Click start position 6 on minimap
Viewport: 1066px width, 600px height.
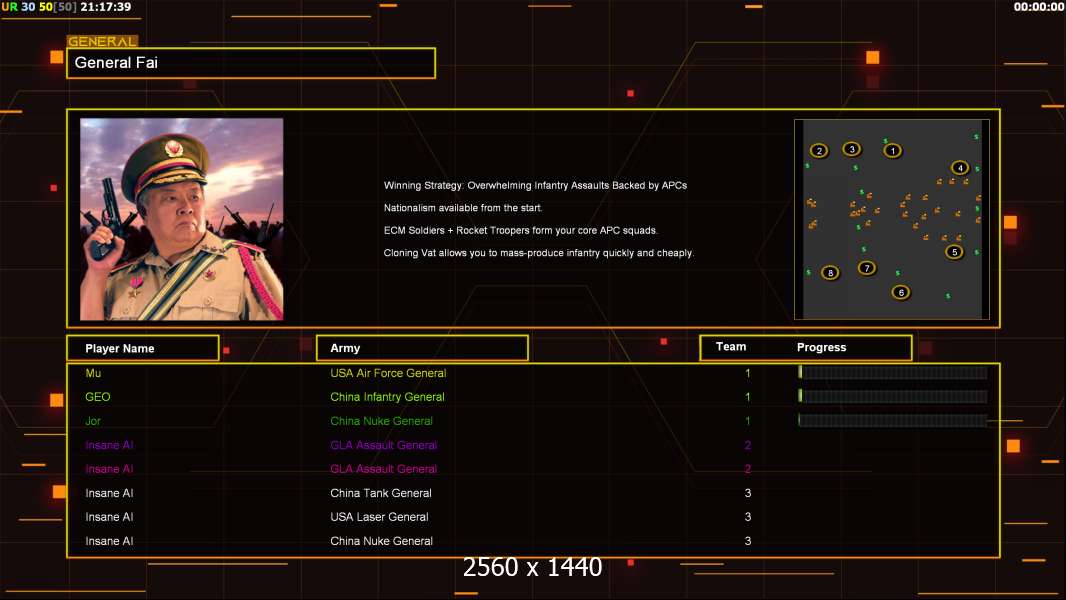901,292
